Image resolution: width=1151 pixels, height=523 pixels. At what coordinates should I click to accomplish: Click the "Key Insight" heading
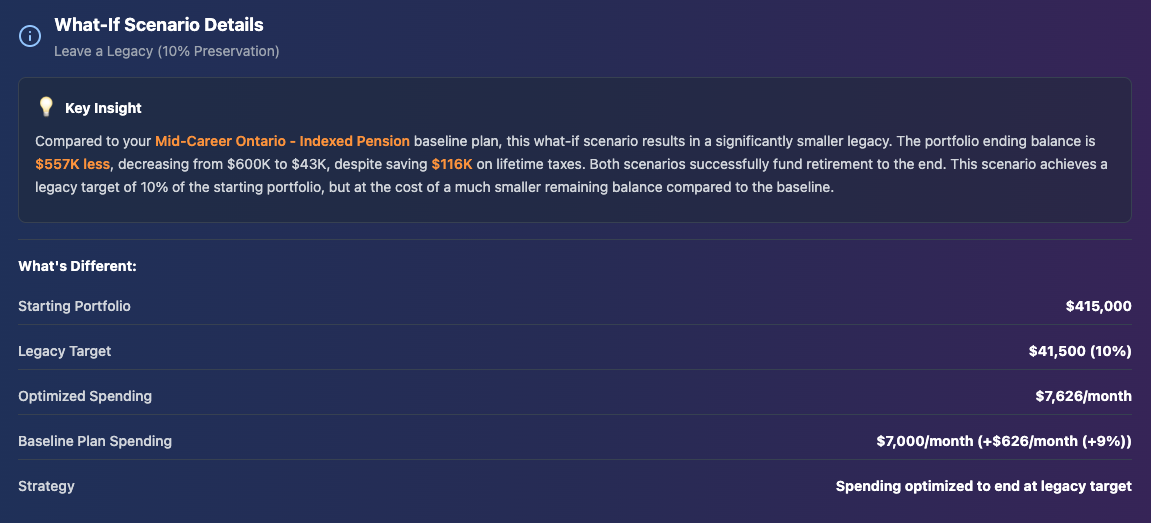[x=103, y=108]
